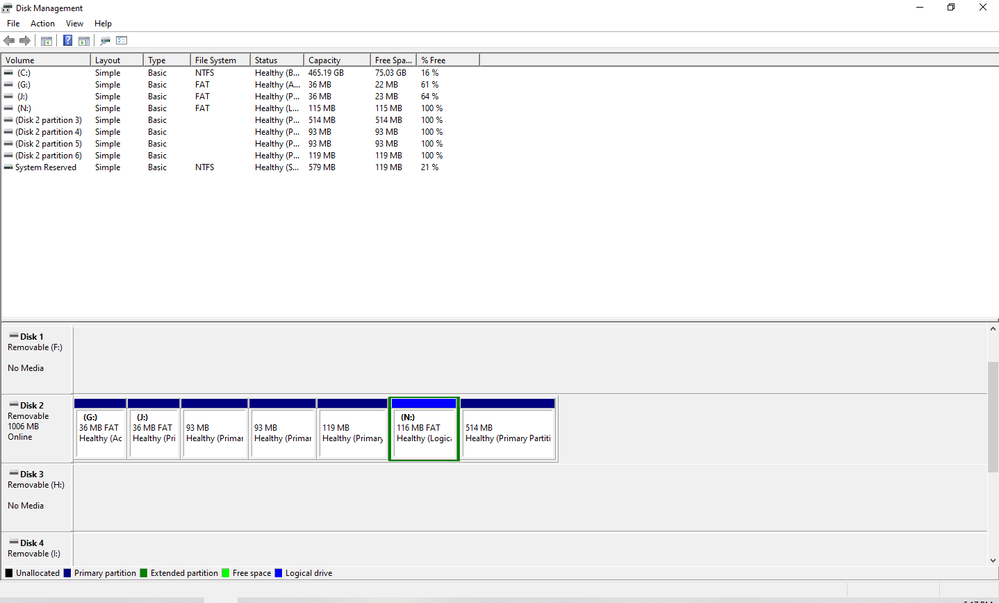Click the Show/Hide Console Tree icon

tap(46, 41)
